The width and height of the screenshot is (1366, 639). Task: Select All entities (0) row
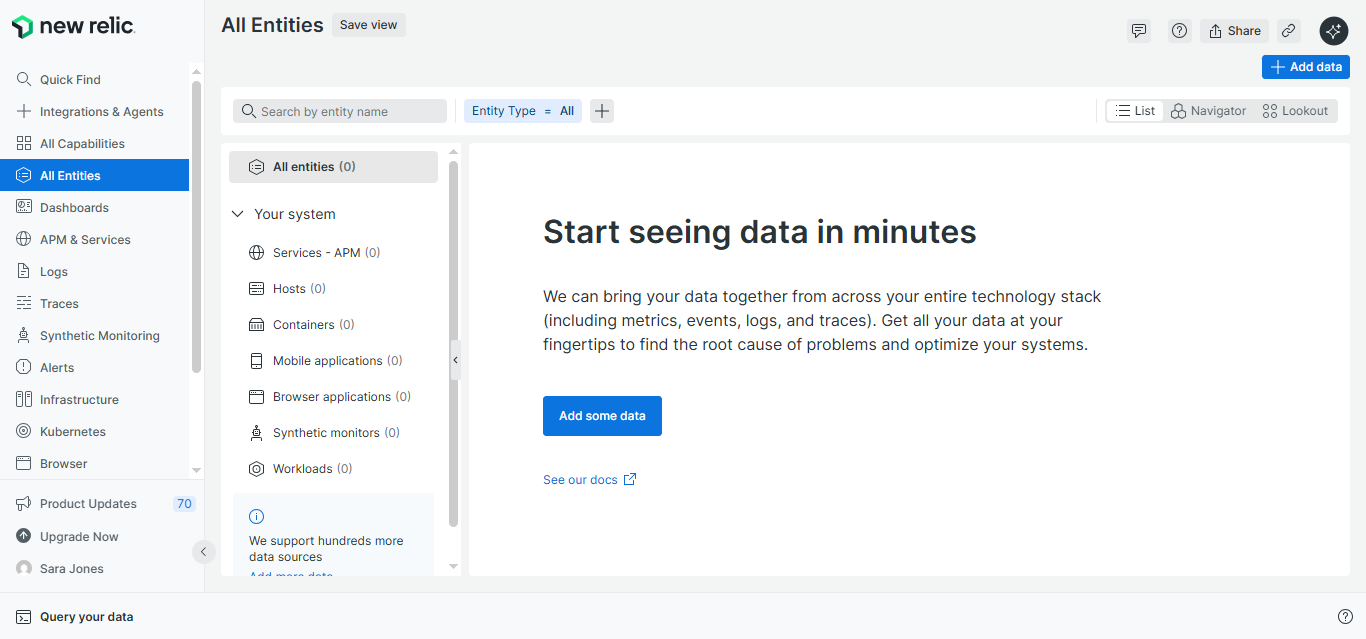[x=333, y=167]
